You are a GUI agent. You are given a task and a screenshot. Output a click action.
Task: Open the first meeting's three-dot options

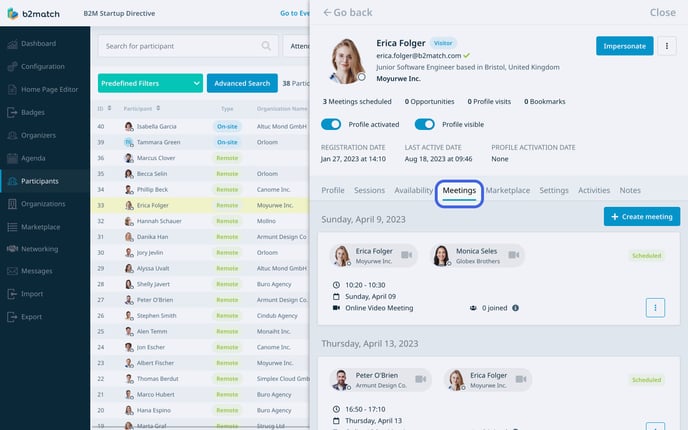tap(655, 308)
